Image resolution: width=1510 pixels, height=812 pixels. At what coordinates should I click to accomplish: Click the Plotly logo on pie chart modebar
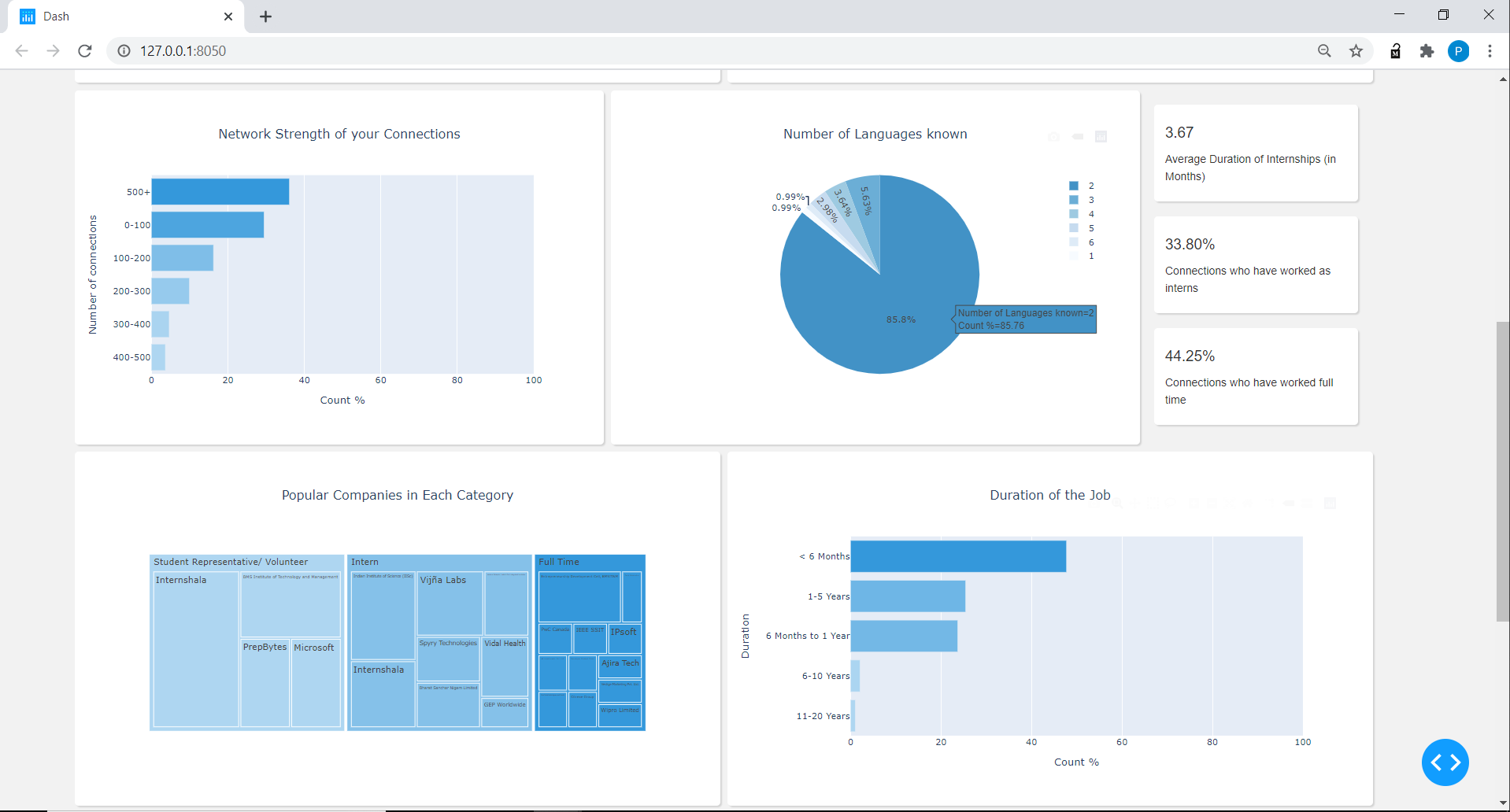coord(1101,137)
